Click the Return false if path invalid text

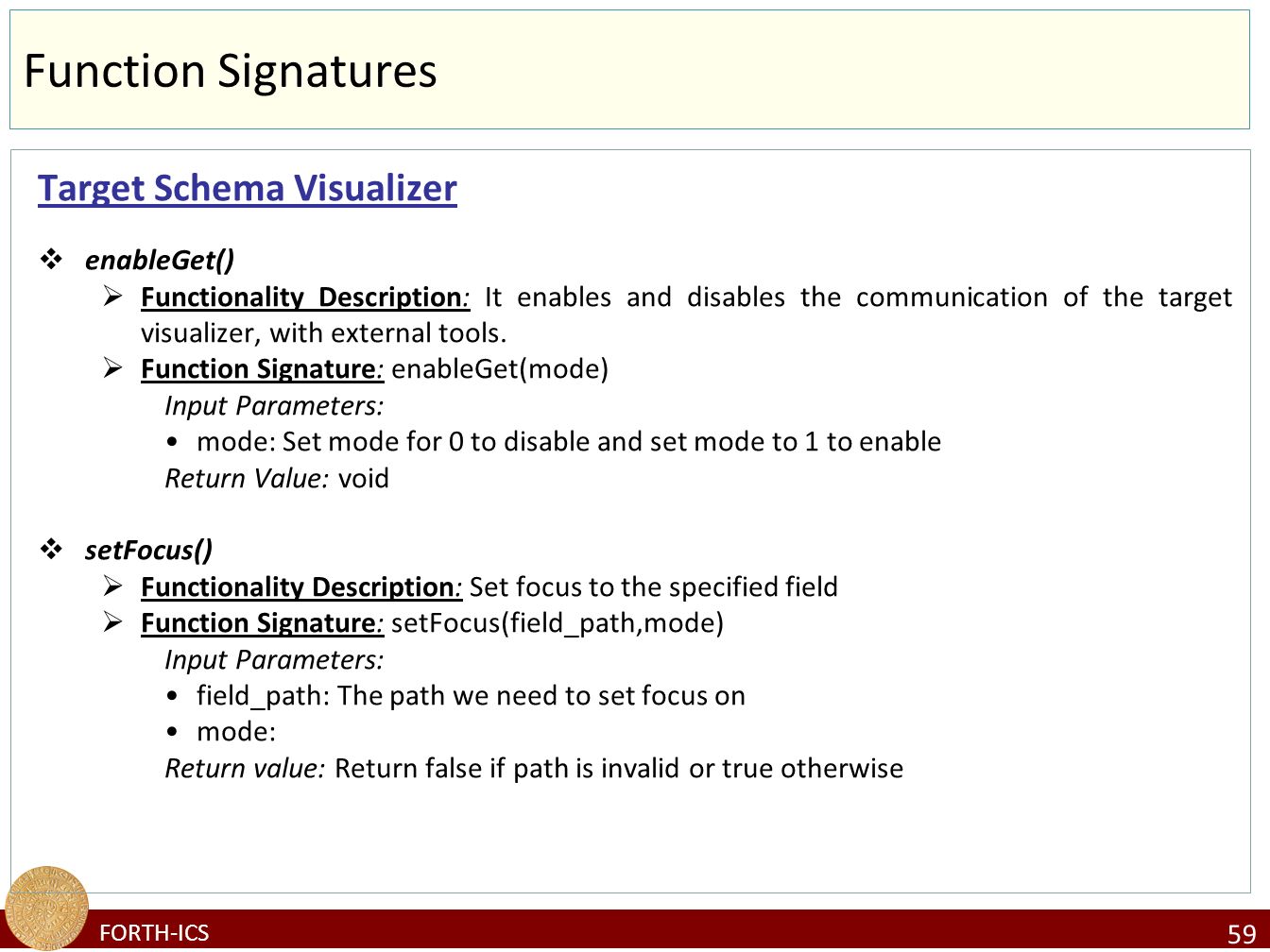[619, 769]
